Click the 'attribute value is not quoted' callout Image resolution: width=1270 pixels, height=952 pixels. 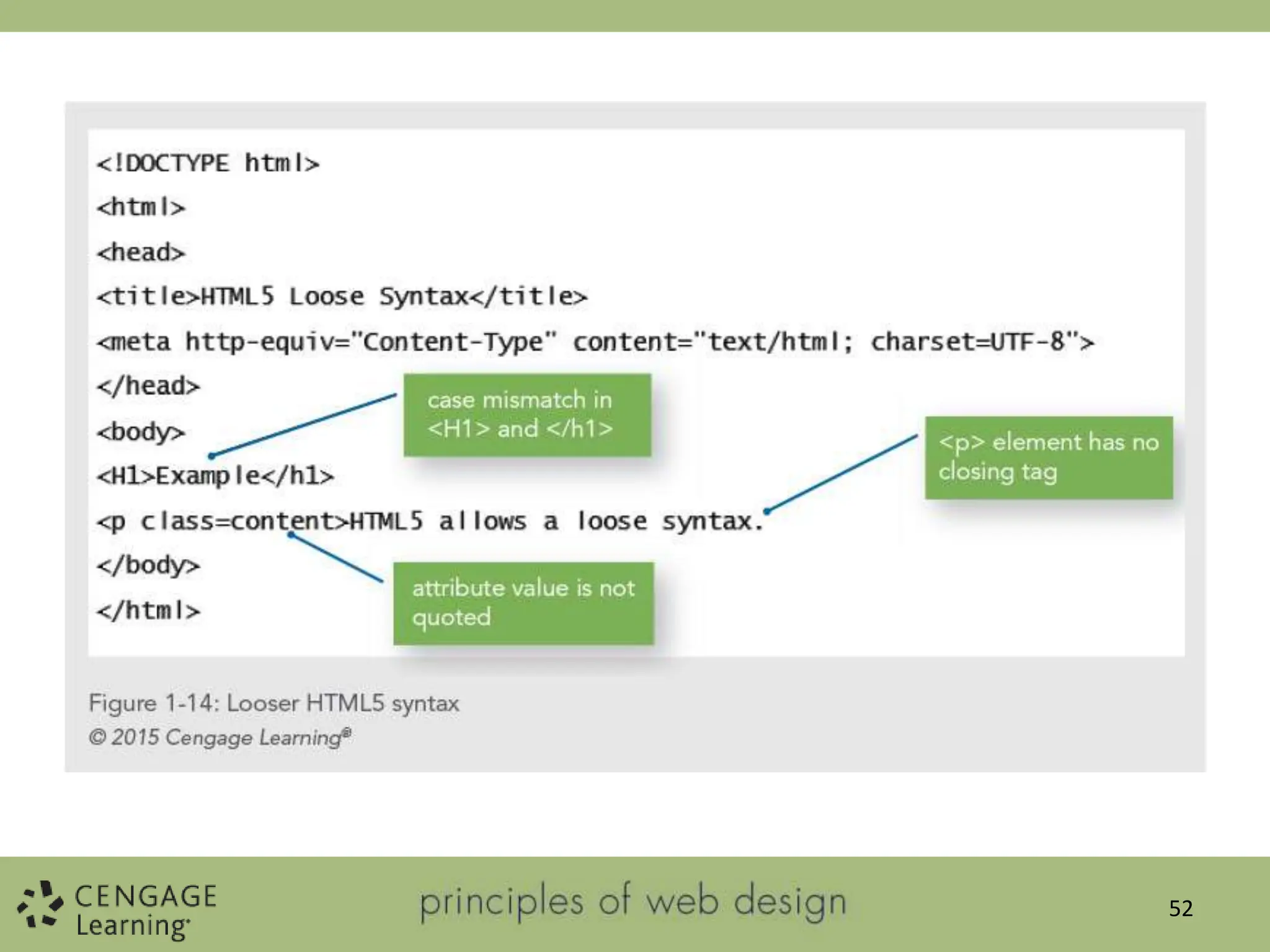click(x=523, y=603)
